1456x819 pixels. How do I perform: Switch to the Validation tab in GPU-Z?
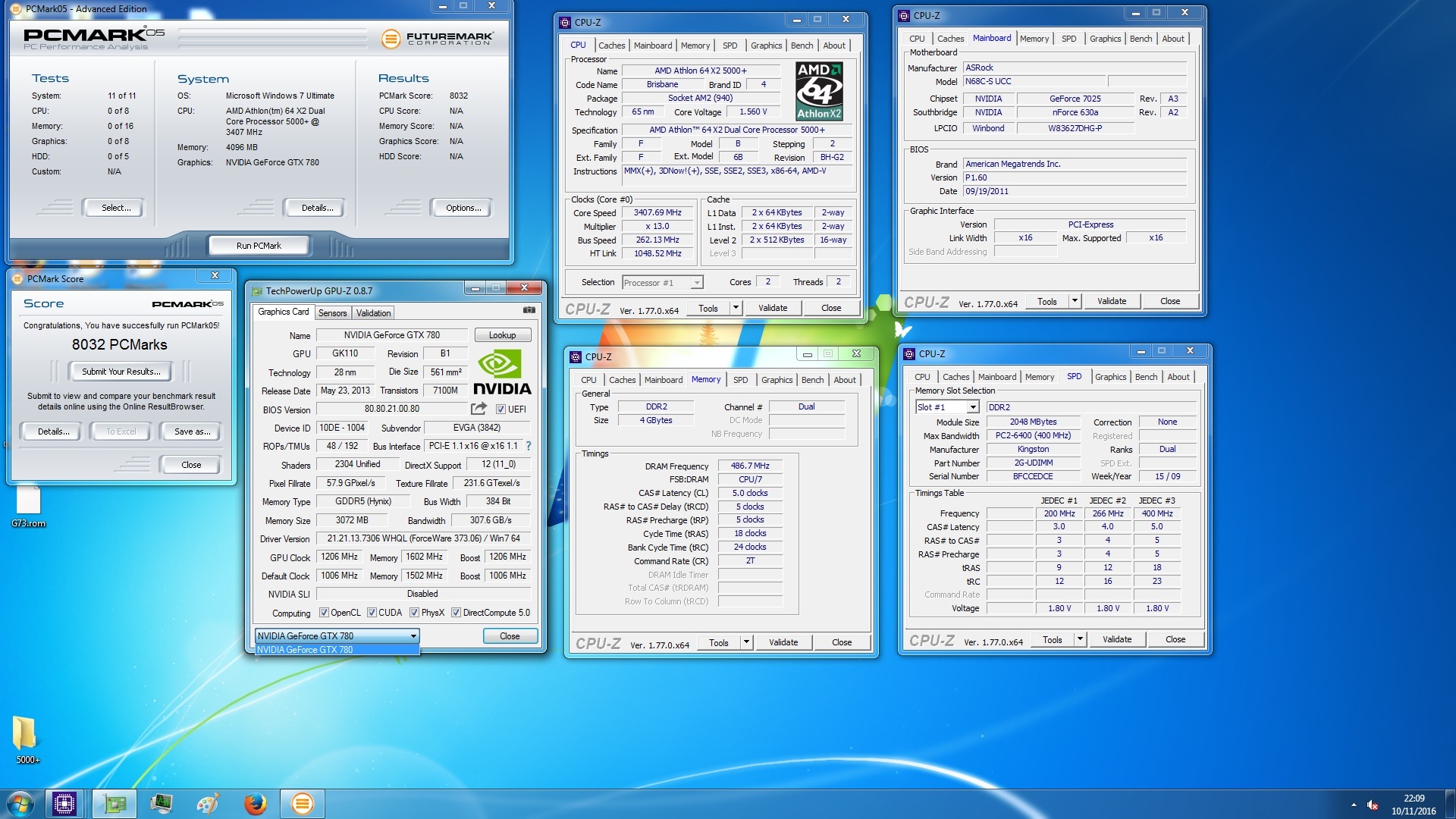[373, 313]
